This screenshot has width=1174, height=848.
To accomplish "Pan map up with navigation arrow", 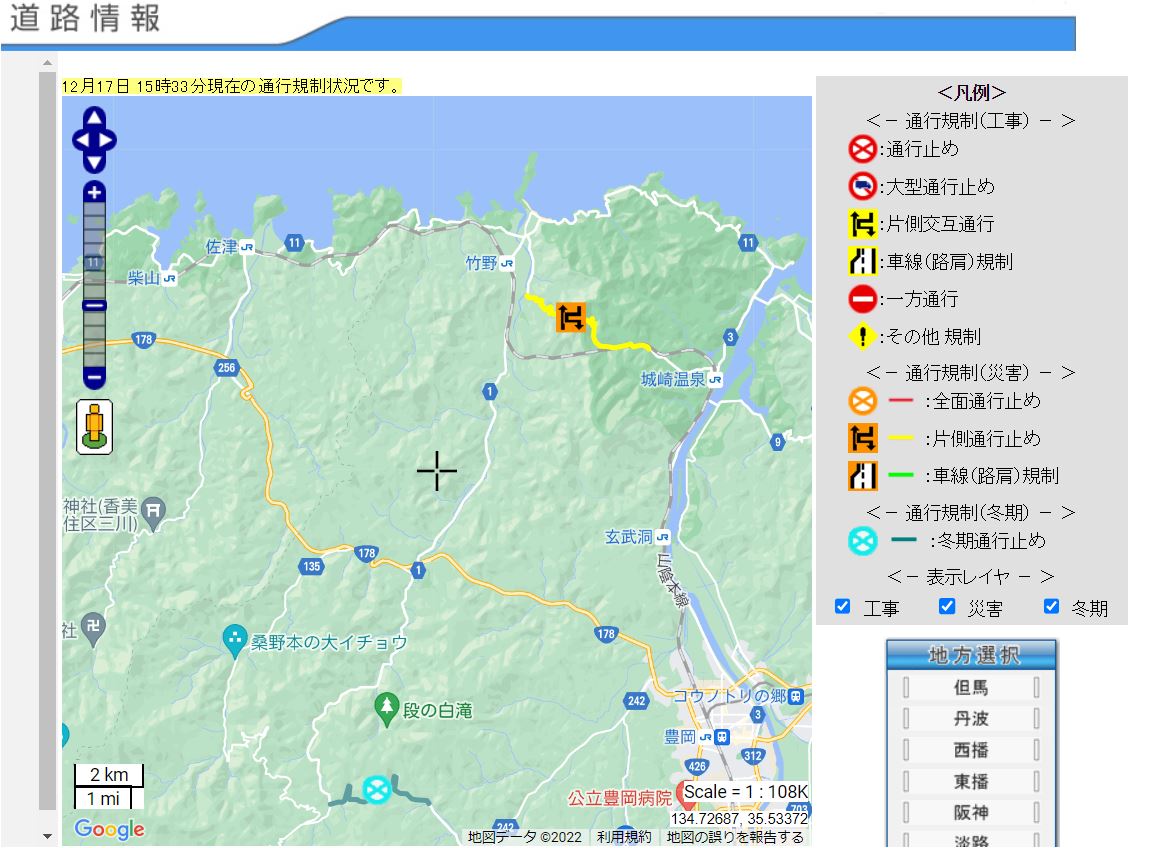I will [94, 118].
